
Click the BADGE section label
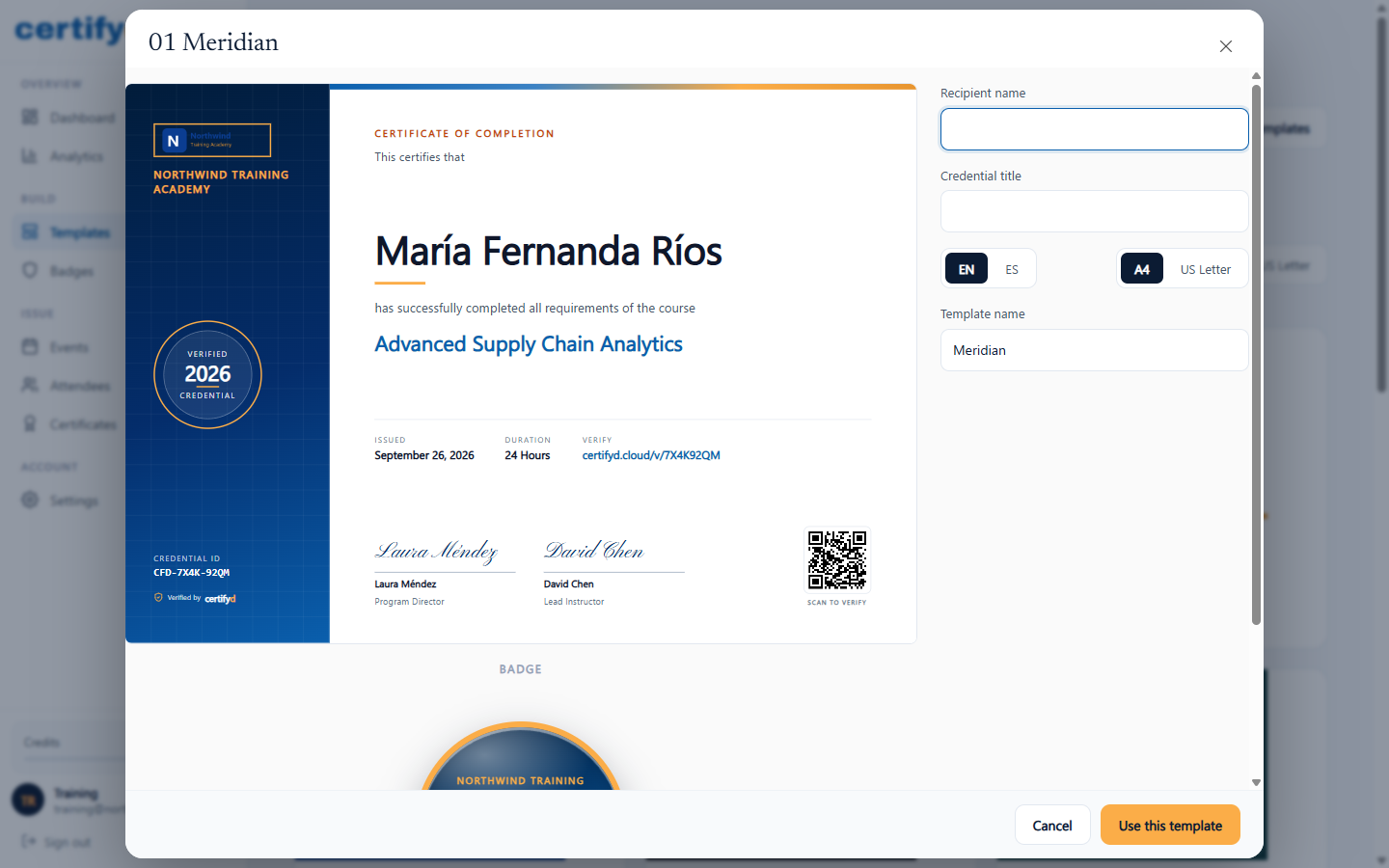tap(521, 669)
